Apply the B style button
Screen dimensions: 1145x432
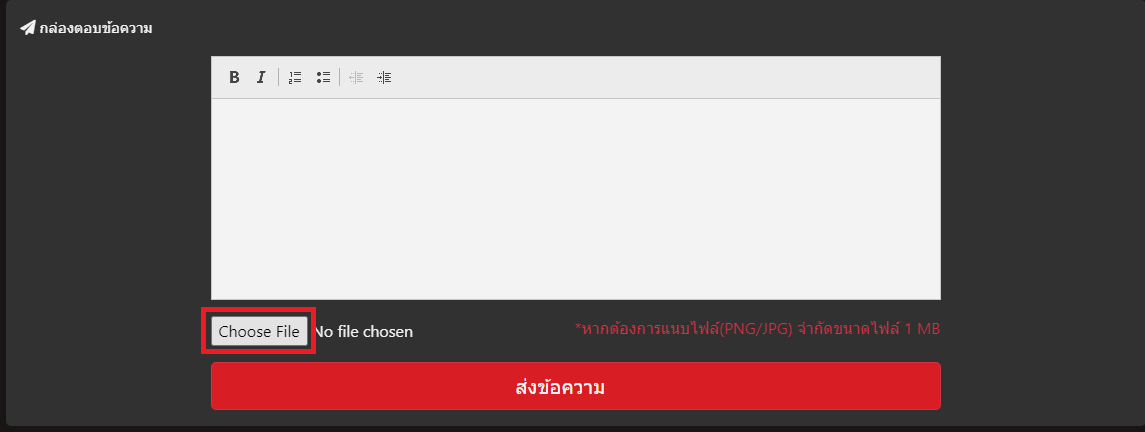tap(234, 77)
